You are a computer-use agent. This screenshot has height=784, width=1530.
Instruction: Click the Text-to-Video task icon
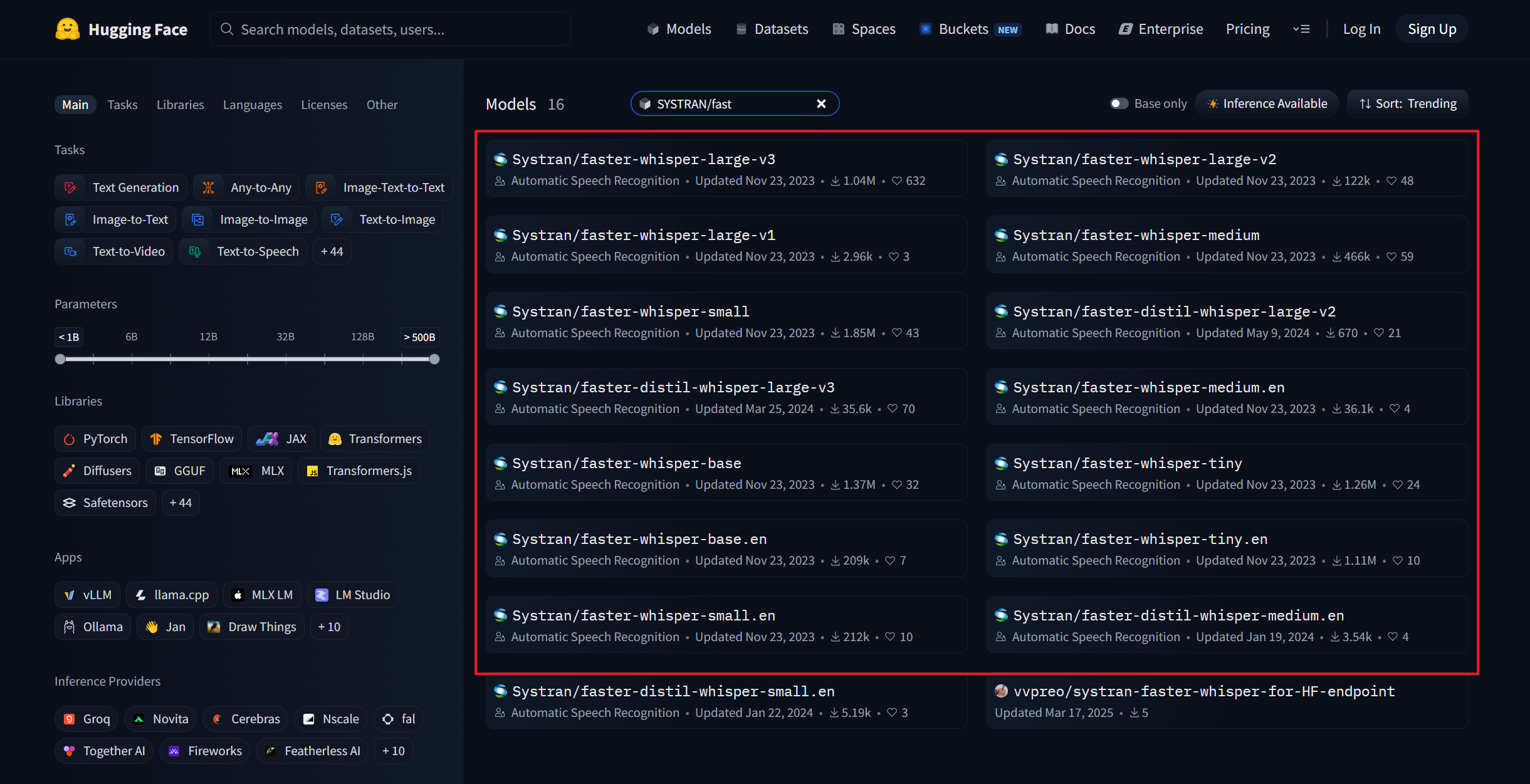[71, 251]
